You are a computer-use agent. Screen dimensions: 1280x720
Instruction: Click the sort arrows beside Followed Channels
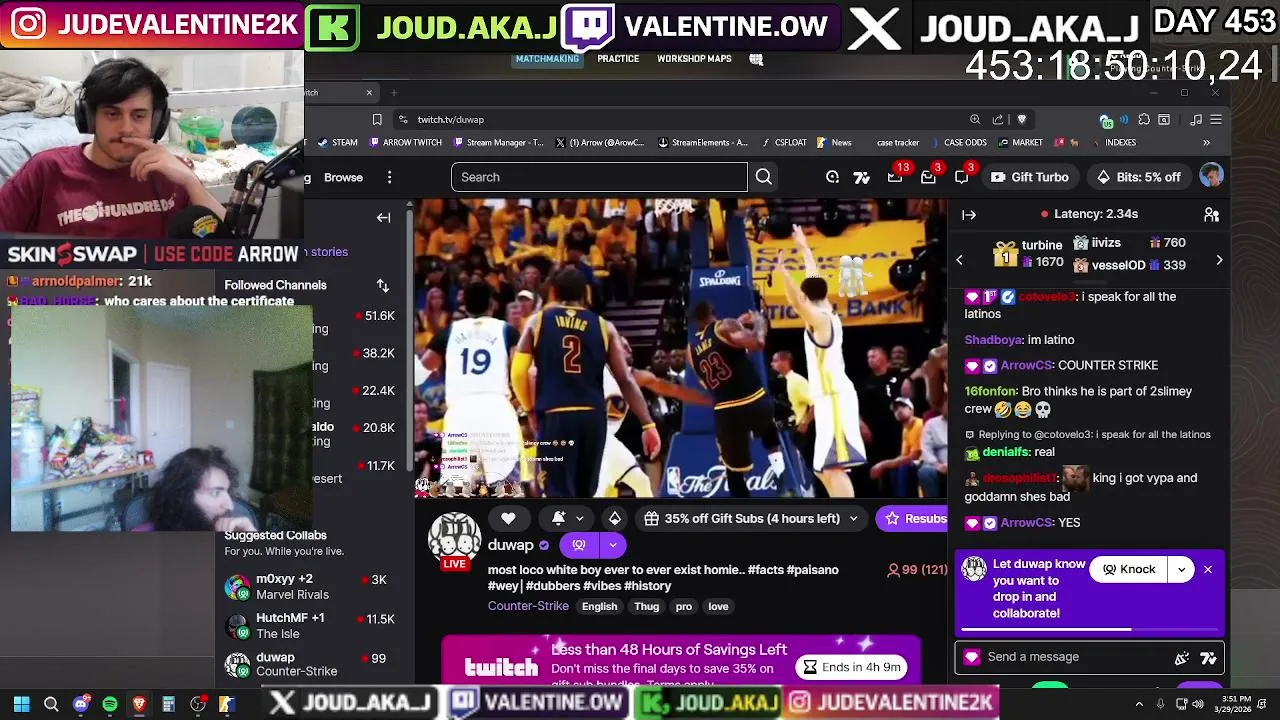pos(382,286)
